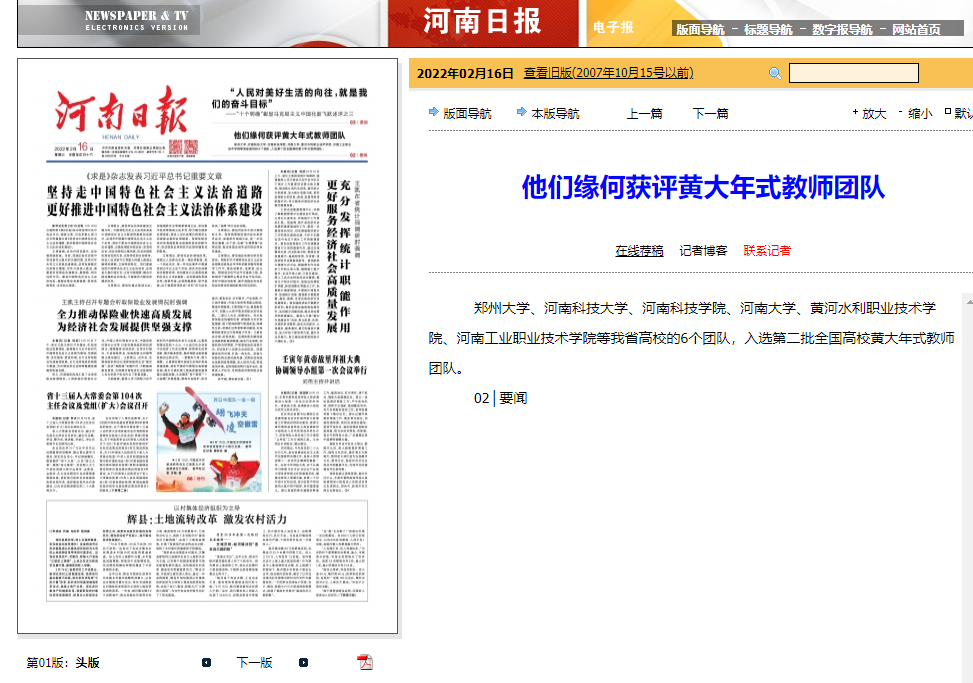Click the previous page arrow icon
This screenshot has width=973, height=683.
(x=206, y=662)
